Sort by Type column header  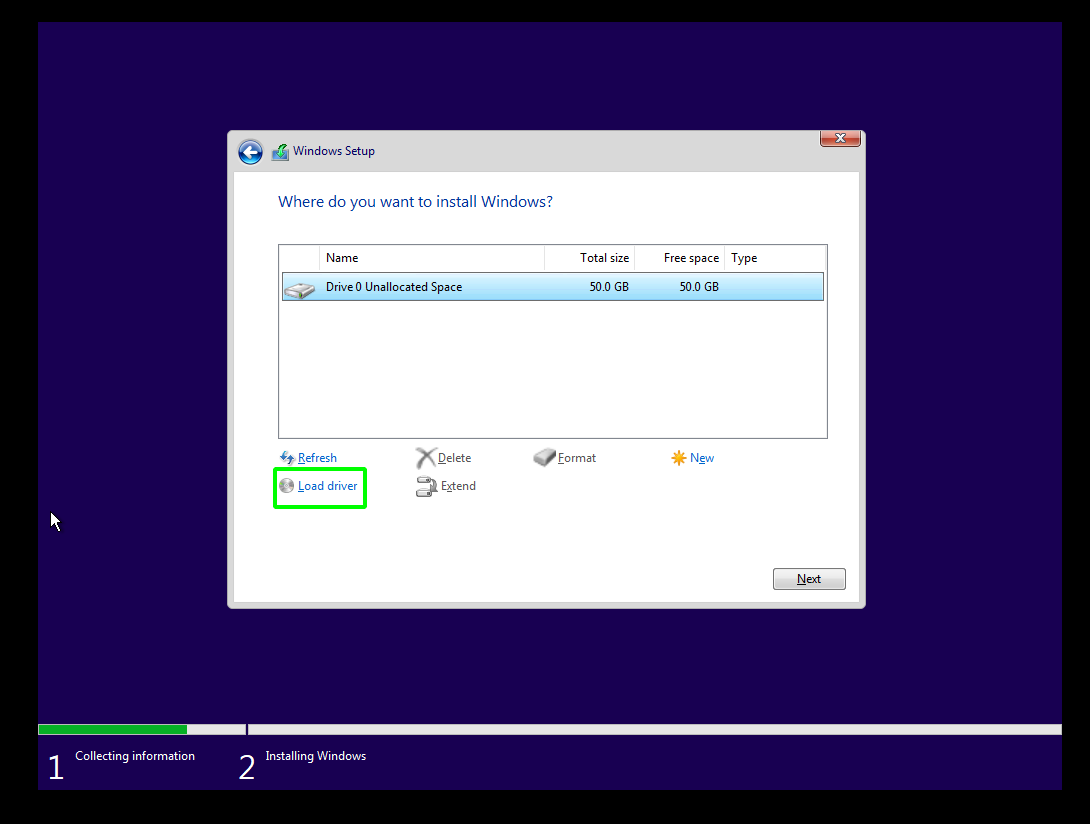(775, 258)
